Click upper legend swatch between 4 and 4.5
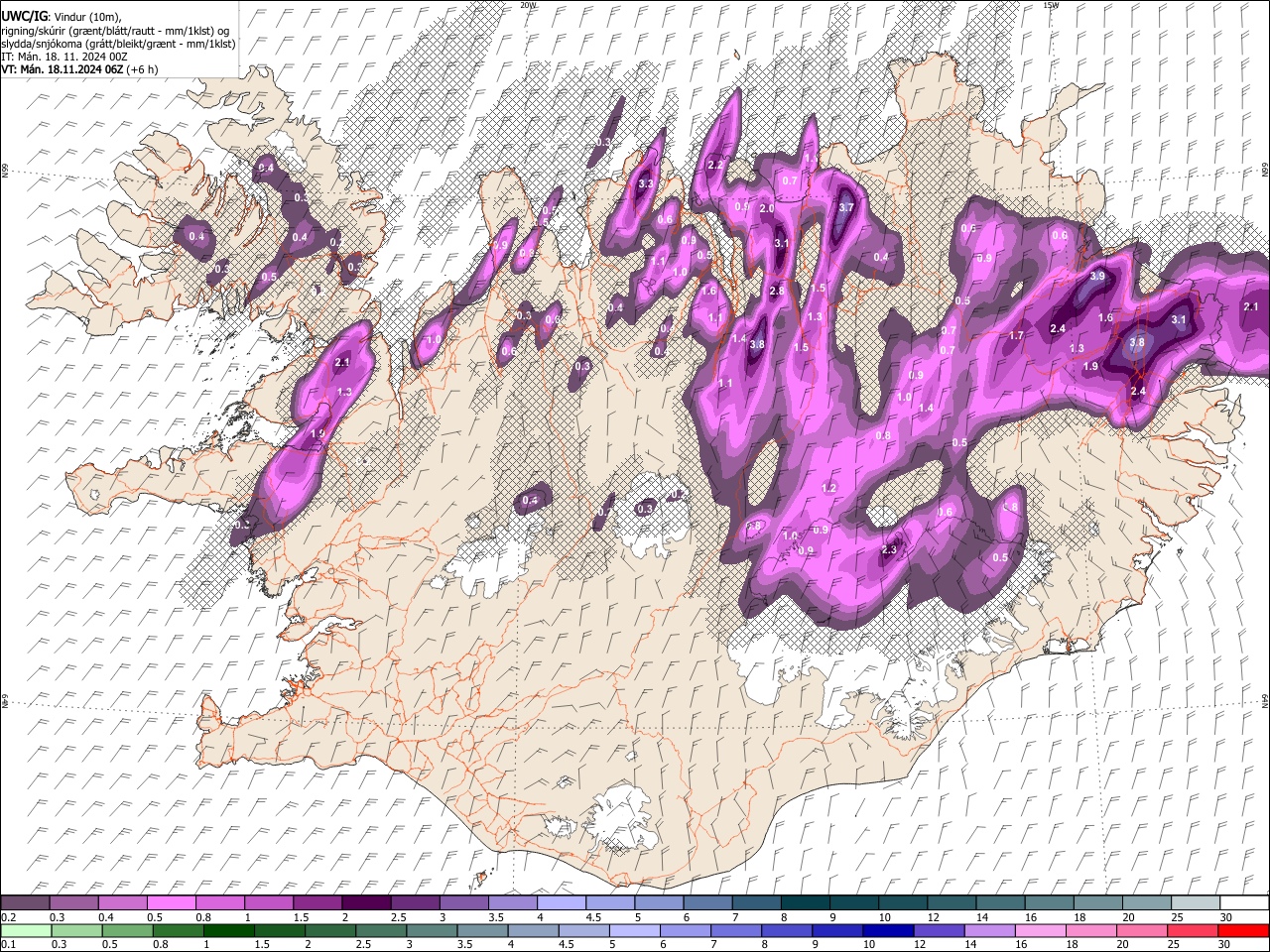 coord(560,902)
